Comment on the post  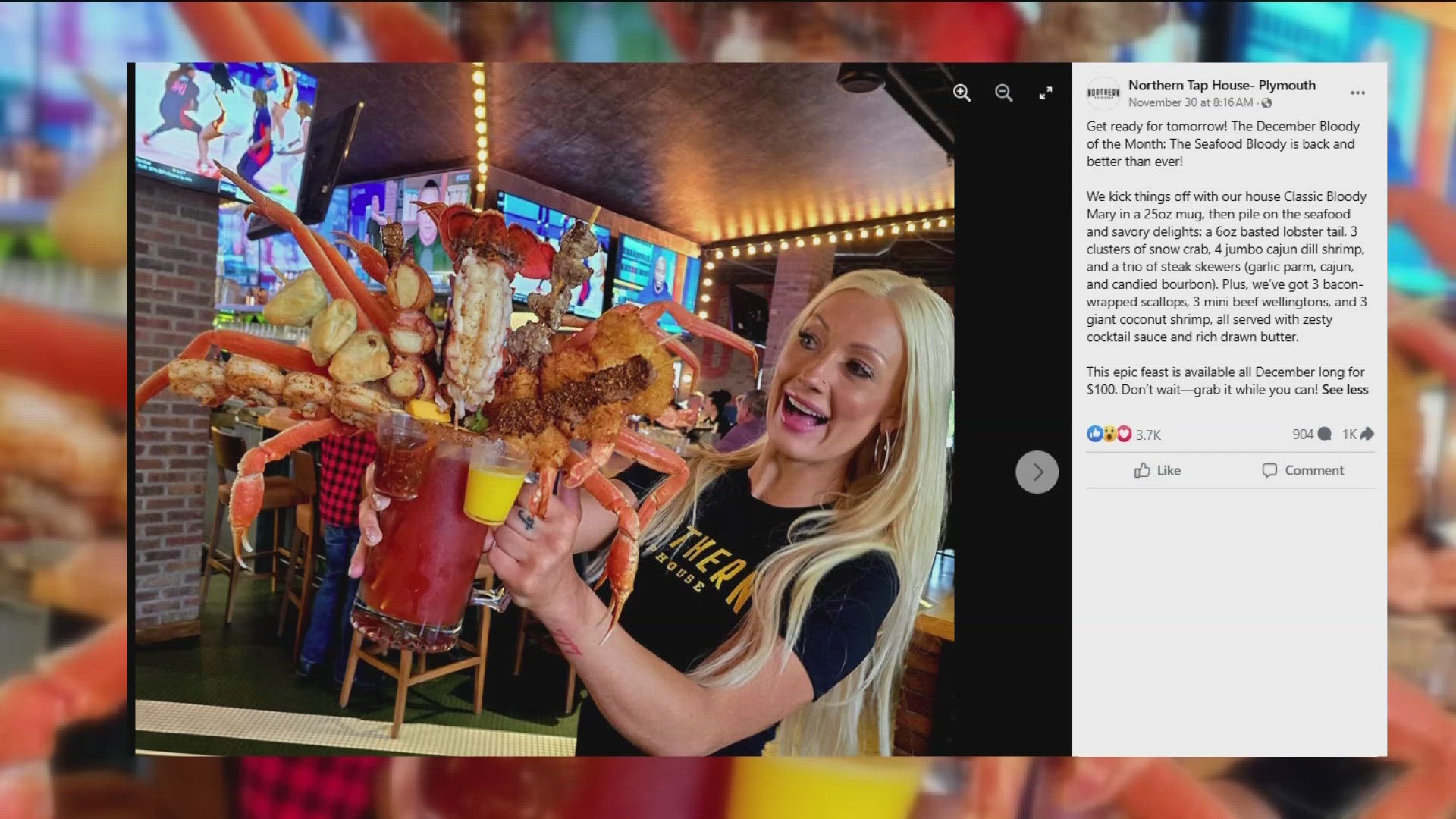click(1303, 470)
